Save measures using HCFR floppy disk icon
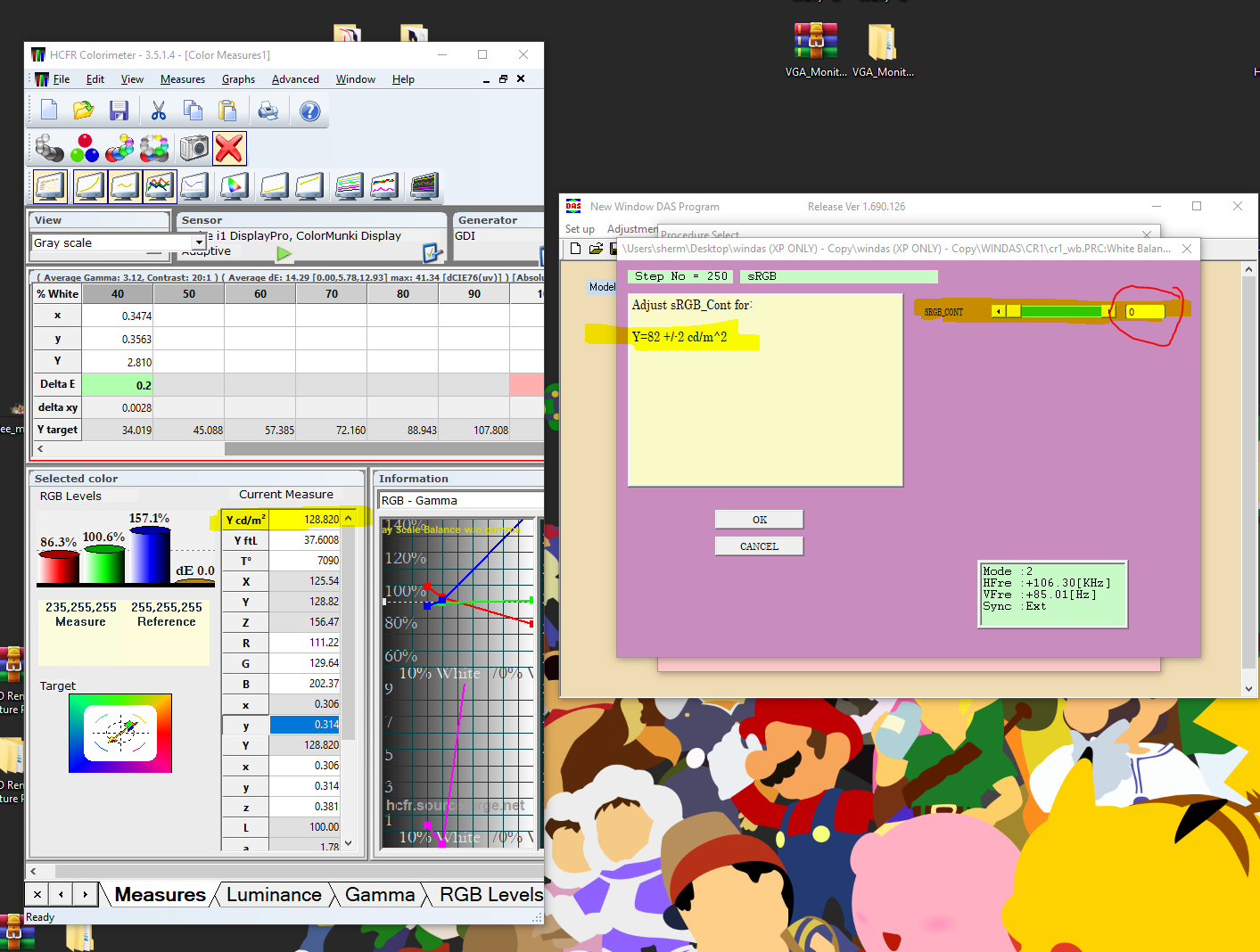The image size is (1260, 952). [x=119, y=111]
